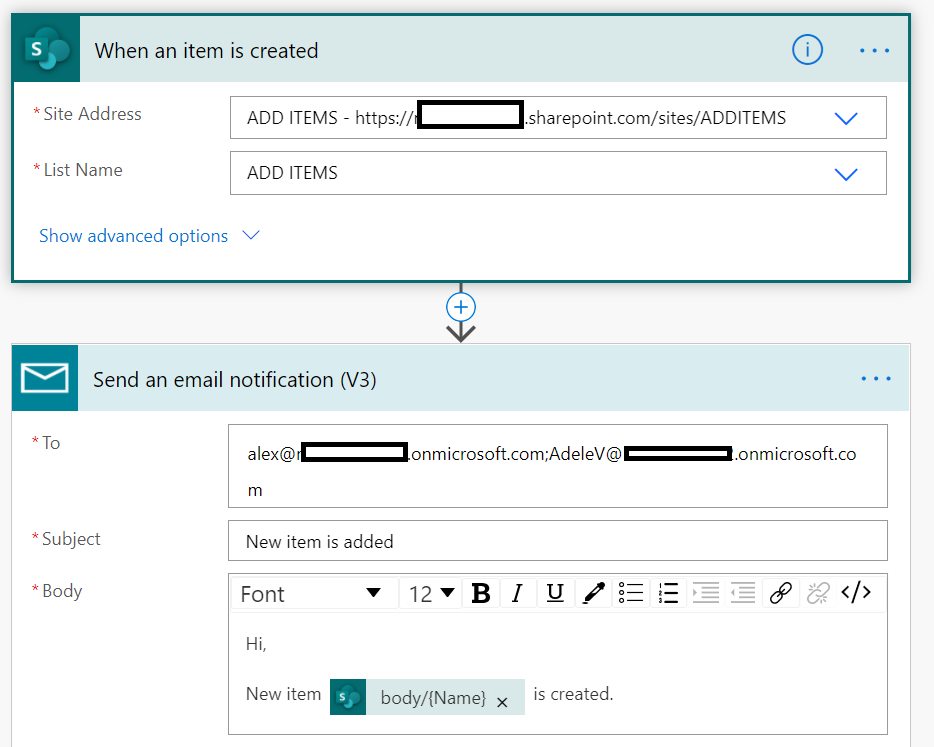This screenshot has height=747, width=934.
Task: Click the Hi, line in email body
Action: (256, 644)
